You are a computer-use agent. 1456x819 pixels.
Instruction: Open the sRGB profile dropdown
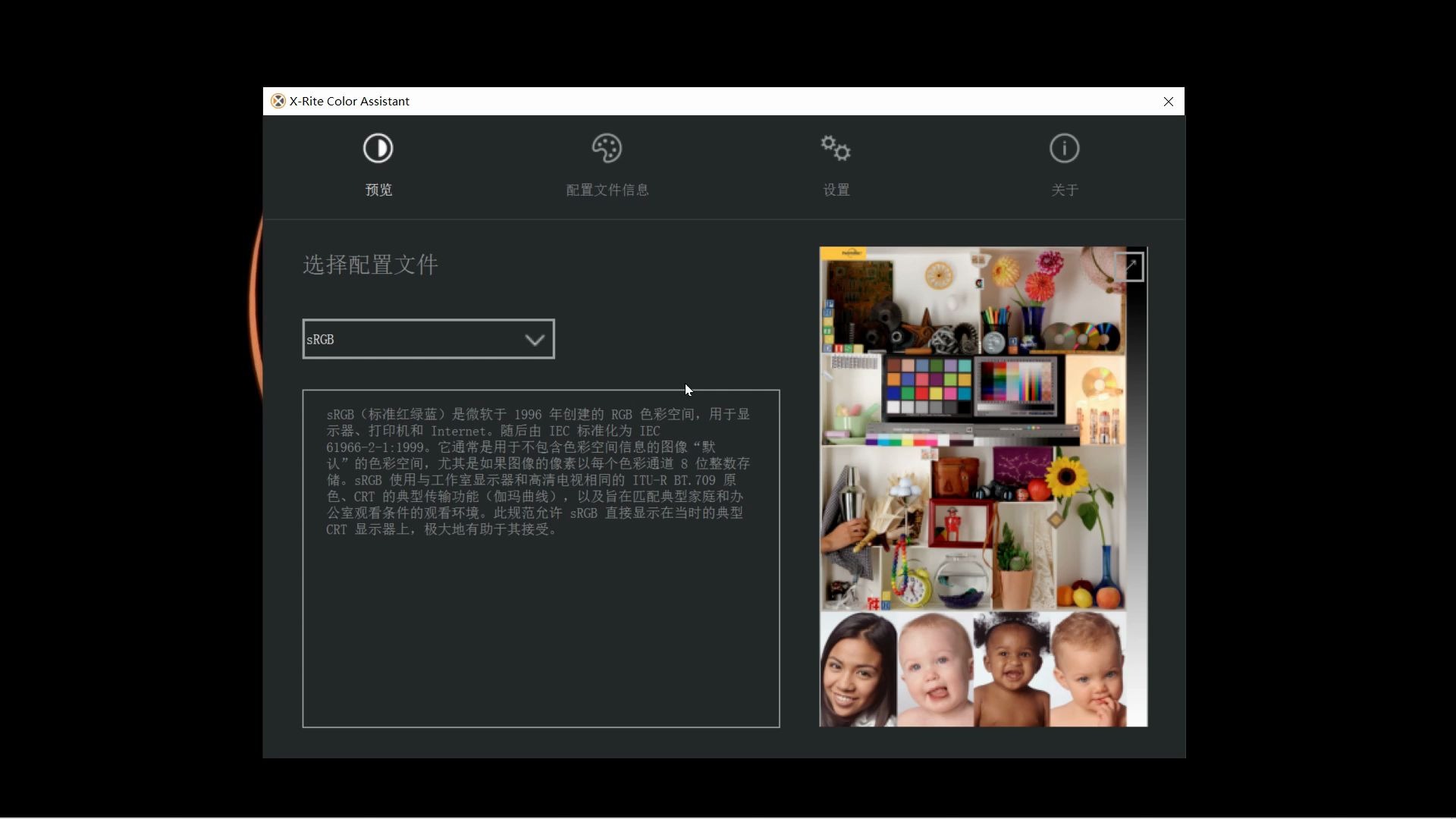coord(428,339)
